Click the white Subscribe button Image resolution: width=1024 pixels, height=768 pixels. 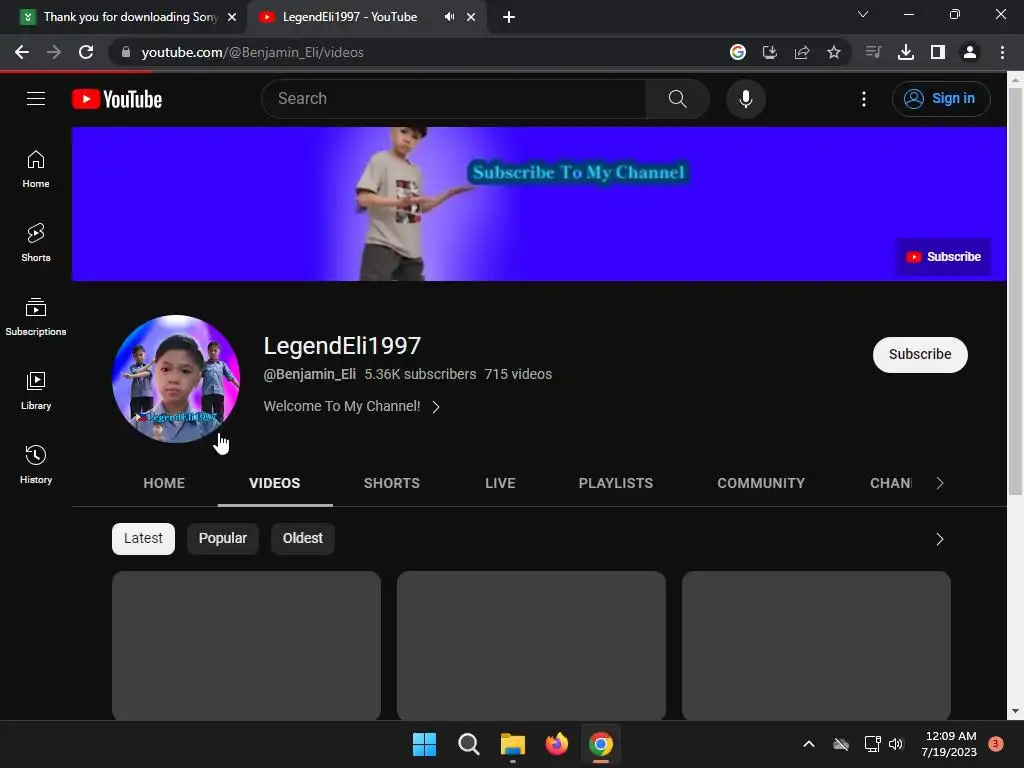[x=920, y=355]
